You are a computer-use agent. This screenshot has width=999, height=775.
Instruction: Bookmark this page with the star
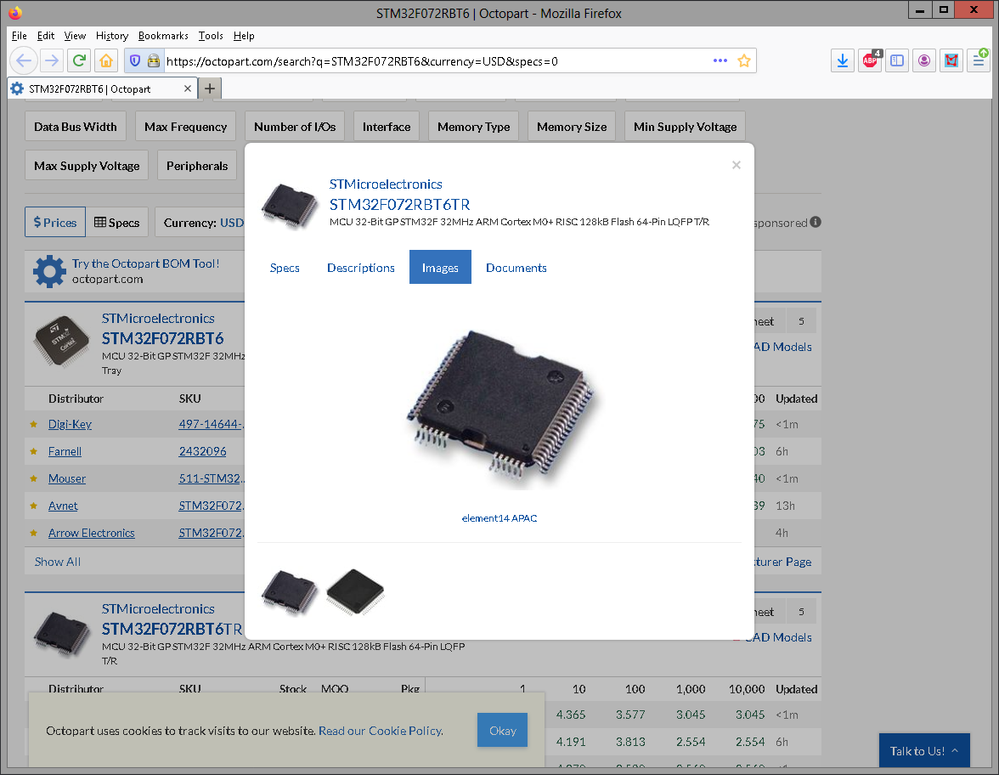pyautogui.click(x=744, y=61)
